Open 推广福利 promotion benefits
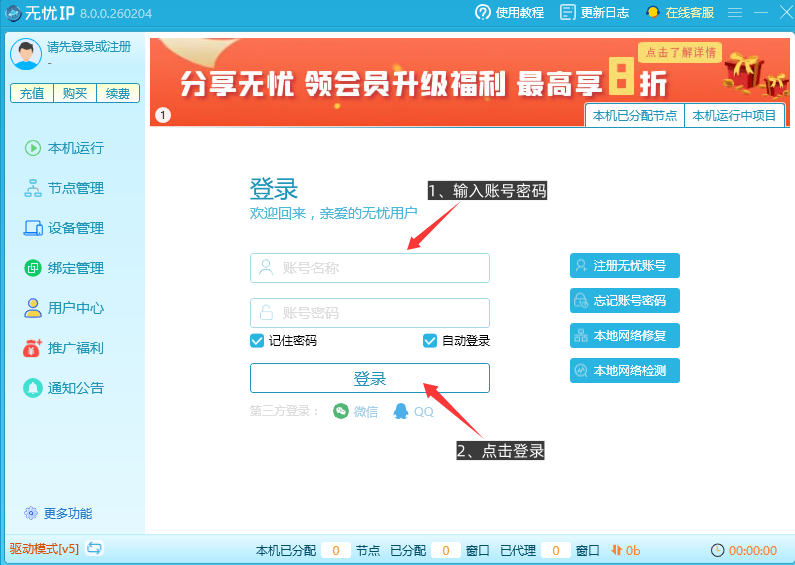Viewport: 795px width, 565px height. click(x=64, y=348)
